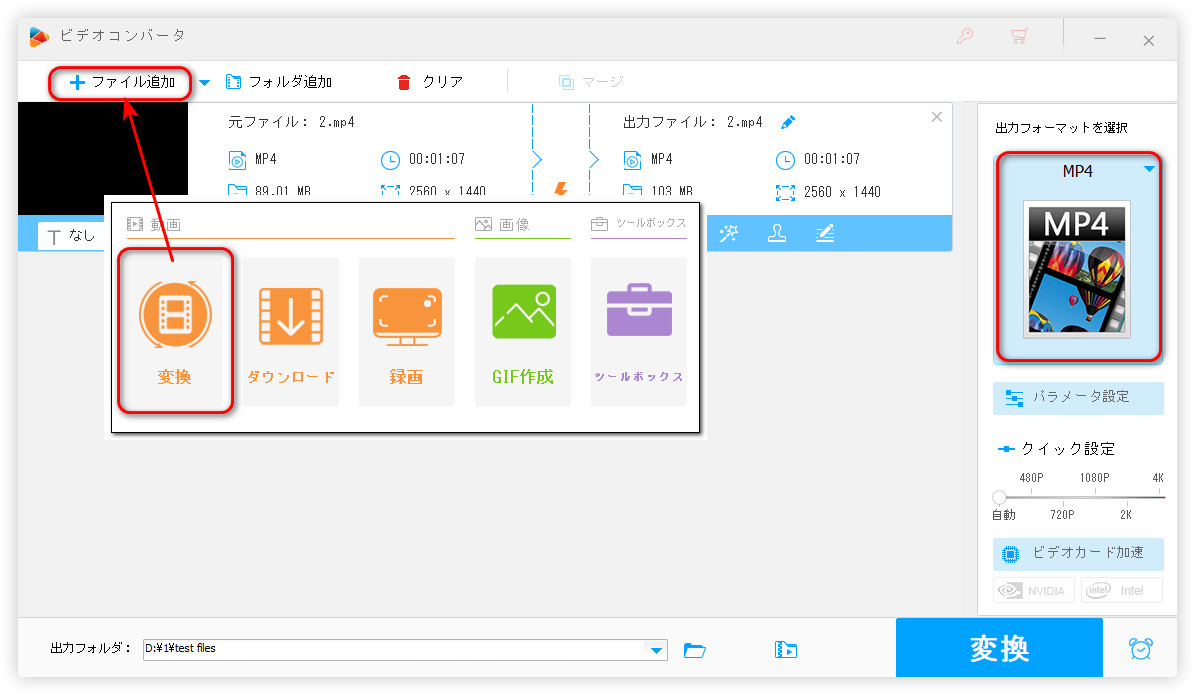Launch the 録画 screen recorder
The height and width of the screenshot is (695, 1195).
click(x=406, y=316)
